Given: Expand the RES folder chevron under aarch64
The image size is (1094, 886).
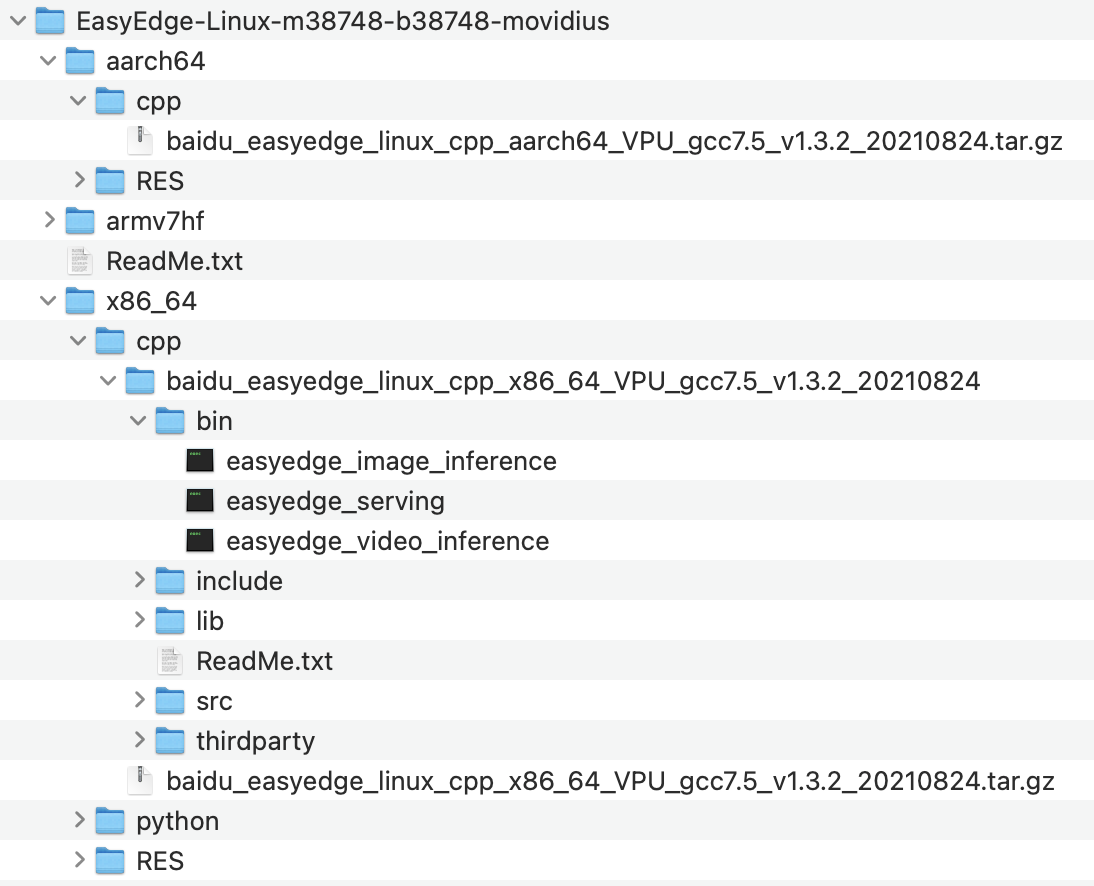Looking at the screenshot, I should pyautogui.click(x=80, y=181).
